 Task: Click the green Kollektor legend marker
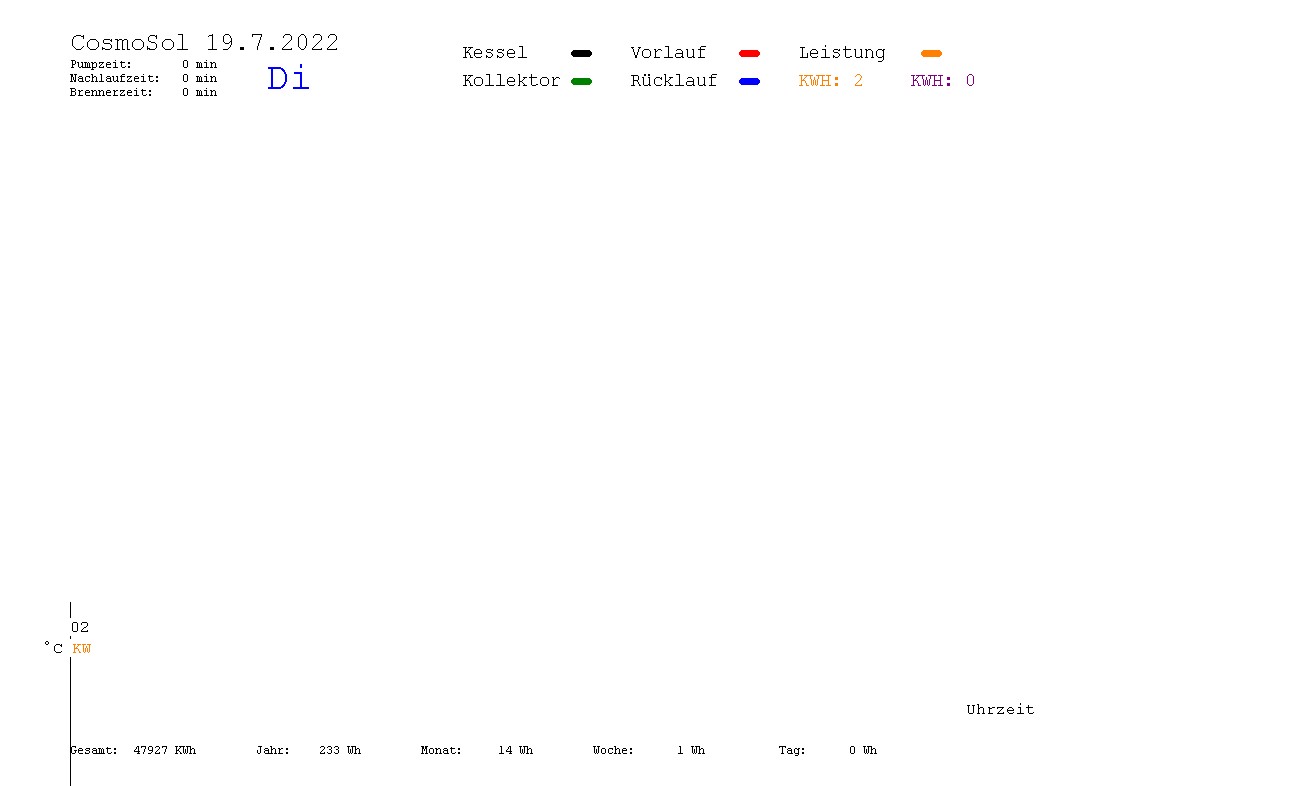[x=581, y=81]
